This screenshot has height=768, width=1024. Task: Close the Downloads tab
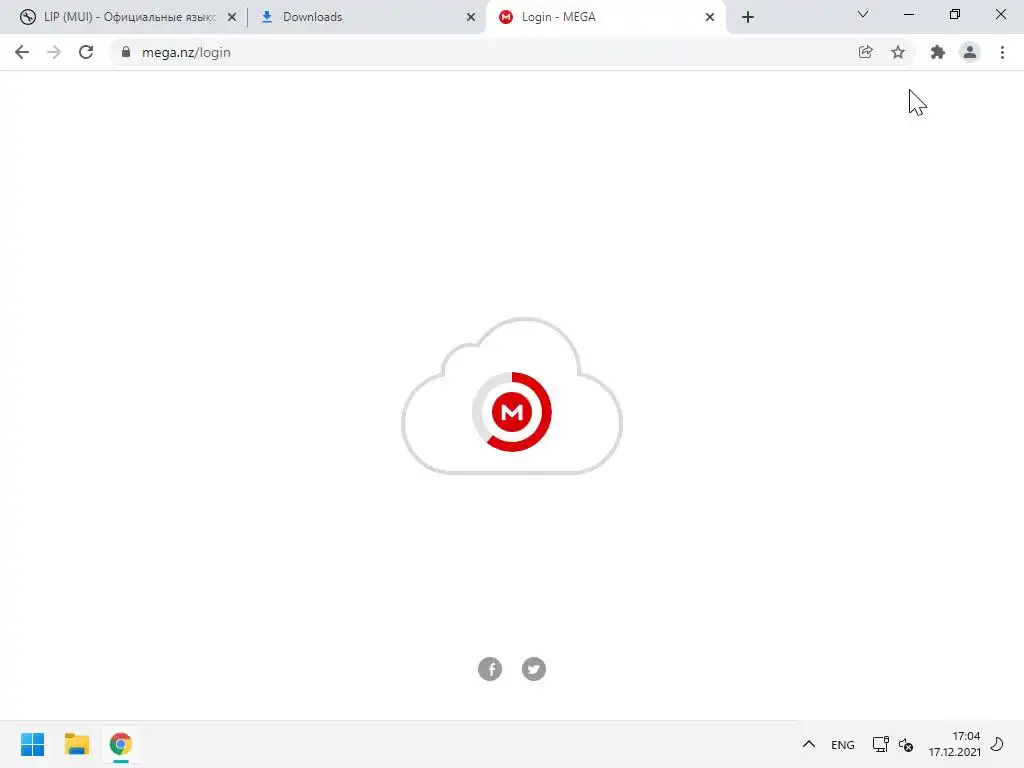[471, 17]
